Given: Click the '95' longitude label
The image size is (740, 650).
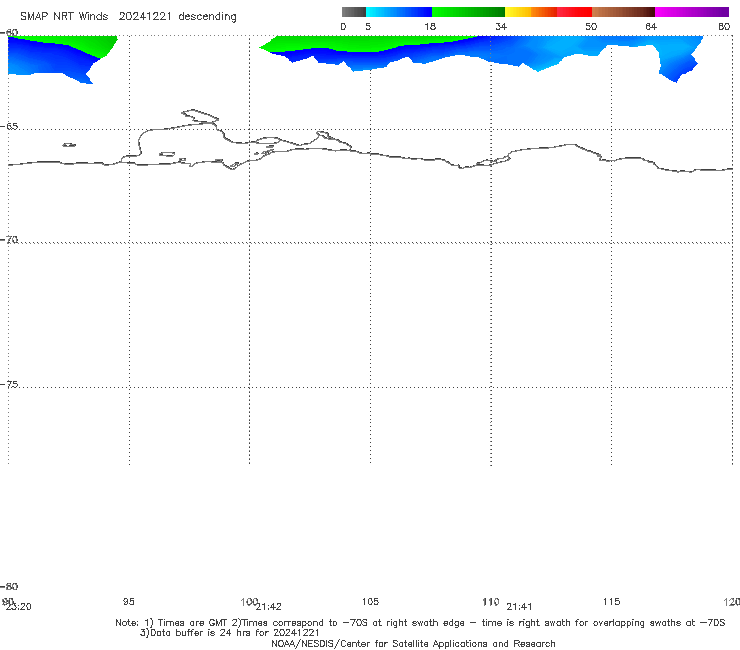Looking at the screenshot, I should pos(128,601).
